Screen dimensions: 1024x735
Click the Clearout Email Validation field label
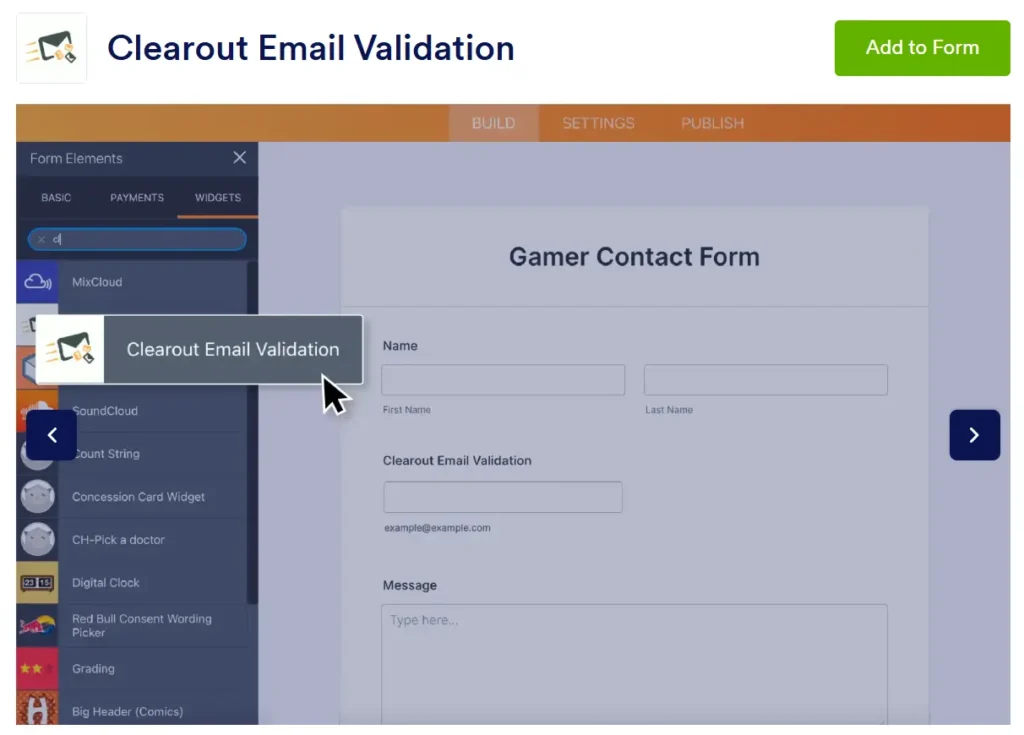coord(457,461)
